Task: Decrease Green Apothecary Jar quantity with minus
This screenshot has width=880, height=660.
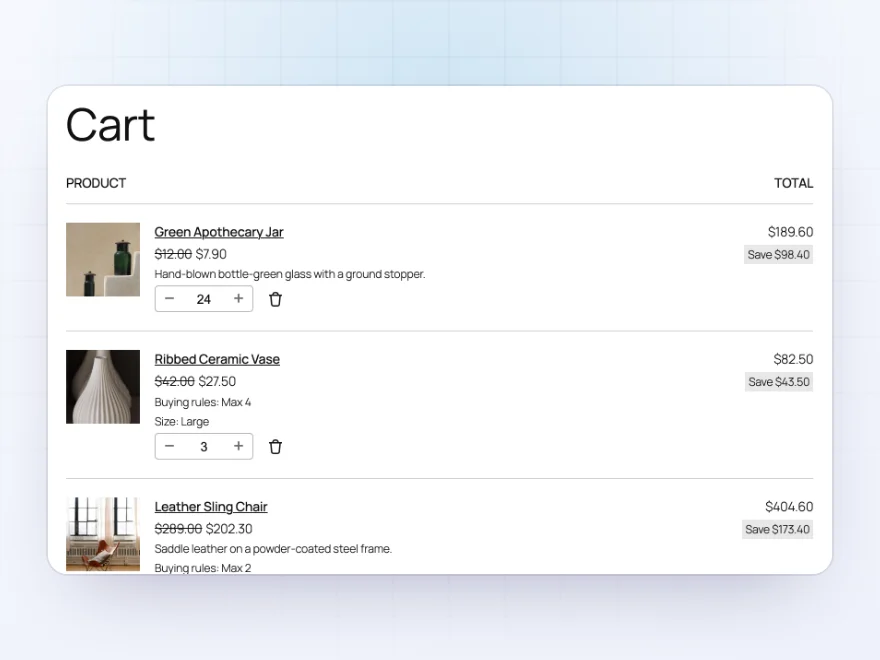Action: click(x=169, y=299)
